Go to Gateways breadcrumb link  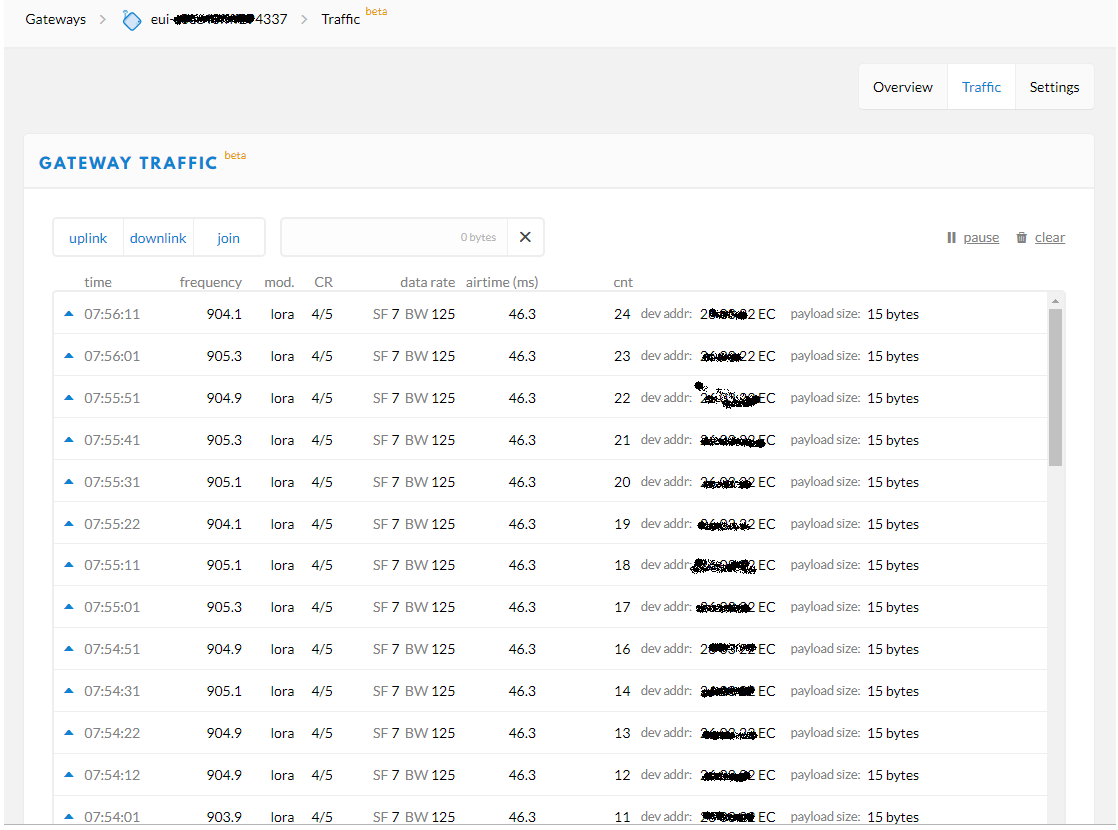tap(56, 19)
